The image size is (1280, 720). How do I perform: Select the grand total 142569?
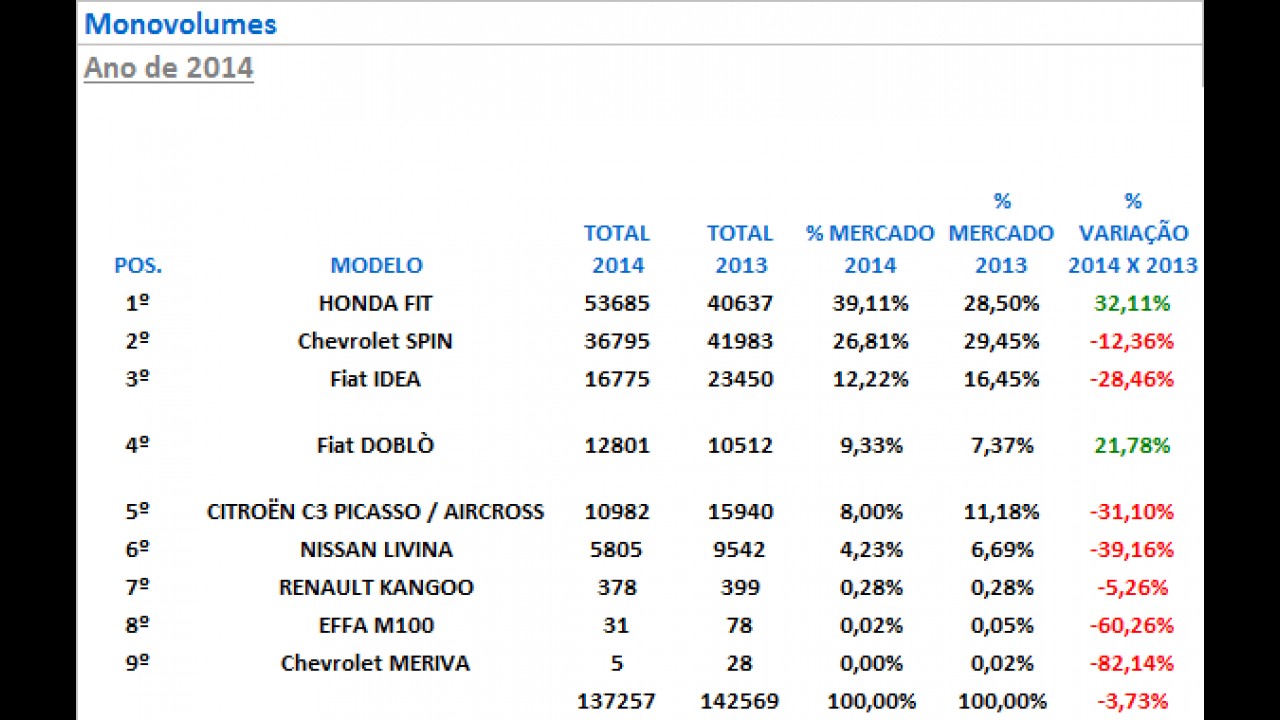740,701
